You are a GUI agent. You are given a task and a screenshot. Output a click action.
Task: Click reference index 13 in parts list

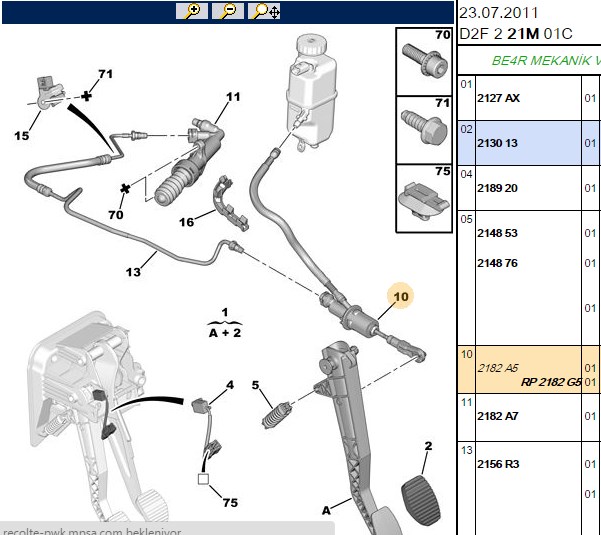[466, 450]
